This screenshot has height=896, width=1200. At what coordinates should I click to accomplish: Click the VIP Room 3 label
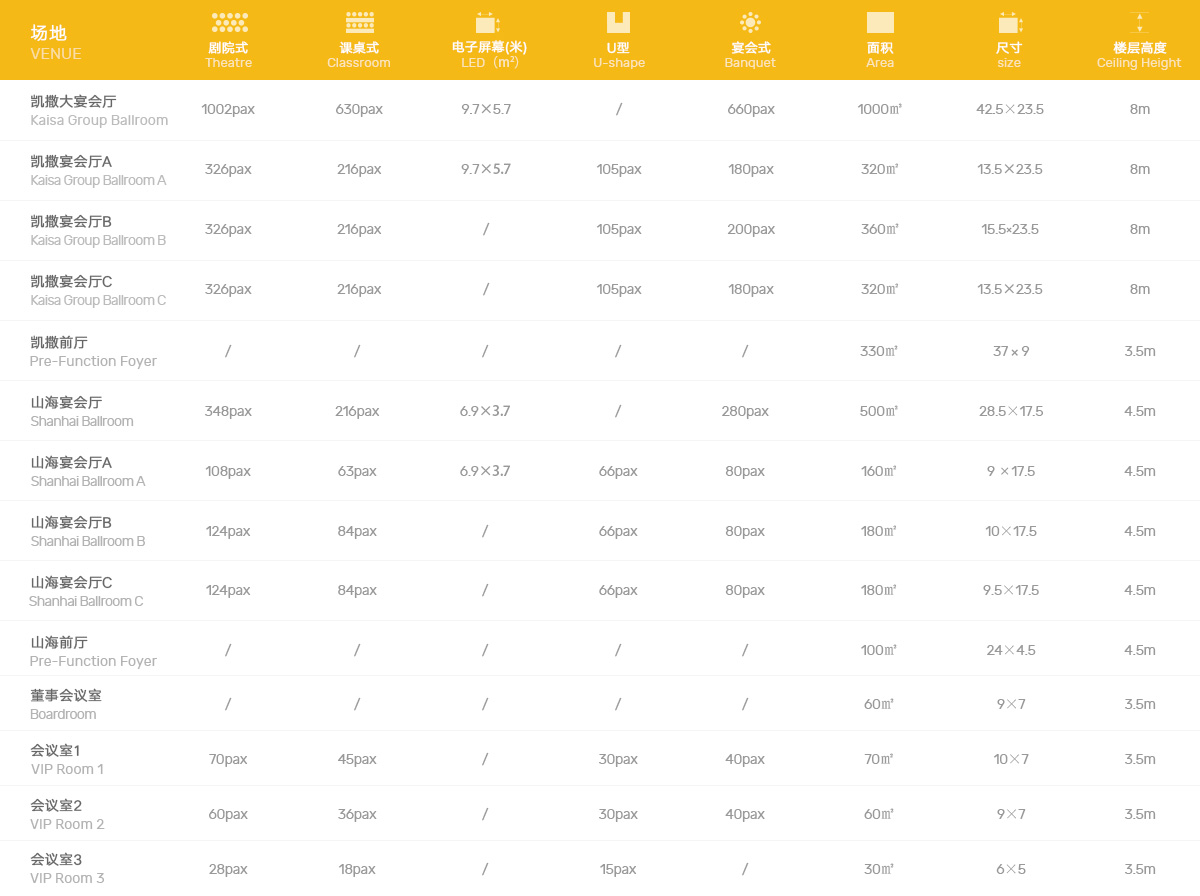coord(66,868)
